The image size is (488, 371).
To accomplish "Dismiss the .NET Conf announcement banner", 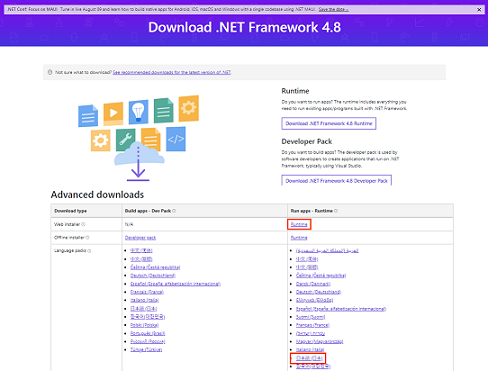I will tap(479, 9).
